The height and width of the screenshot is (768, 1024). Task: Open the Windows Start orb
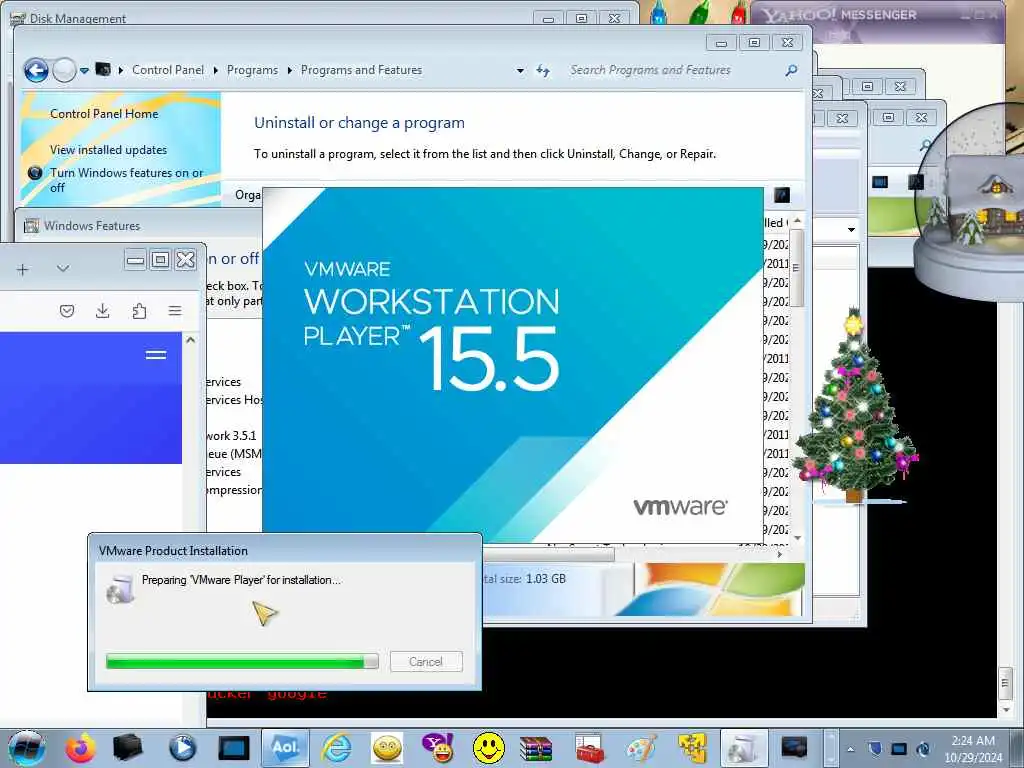click(x=27, y=748)
